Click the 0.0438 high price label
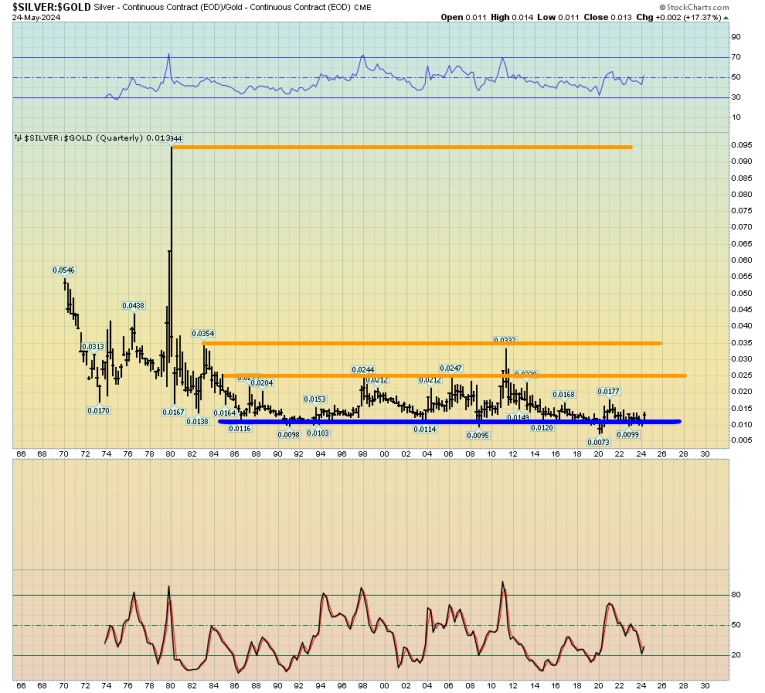 point(134,305)
